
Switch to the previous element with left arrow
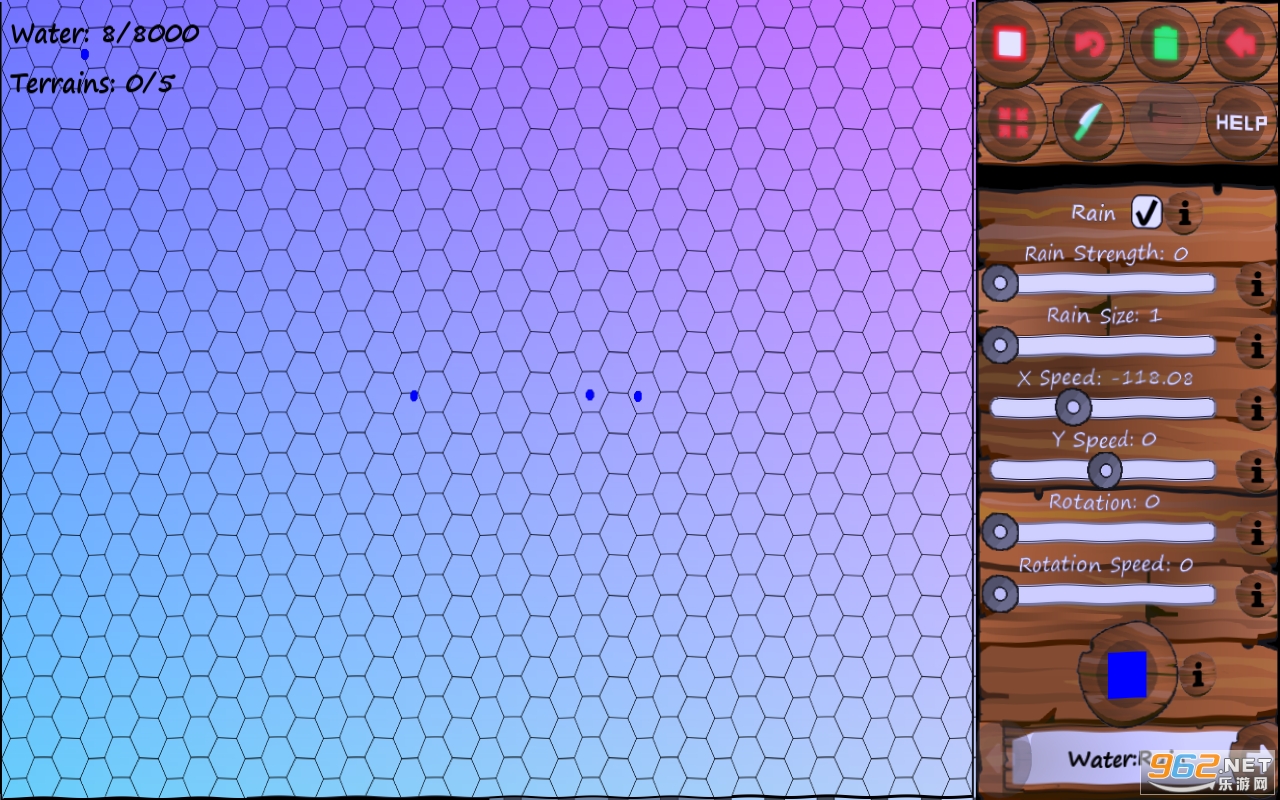pyautogui.click(x=994, y=760)
